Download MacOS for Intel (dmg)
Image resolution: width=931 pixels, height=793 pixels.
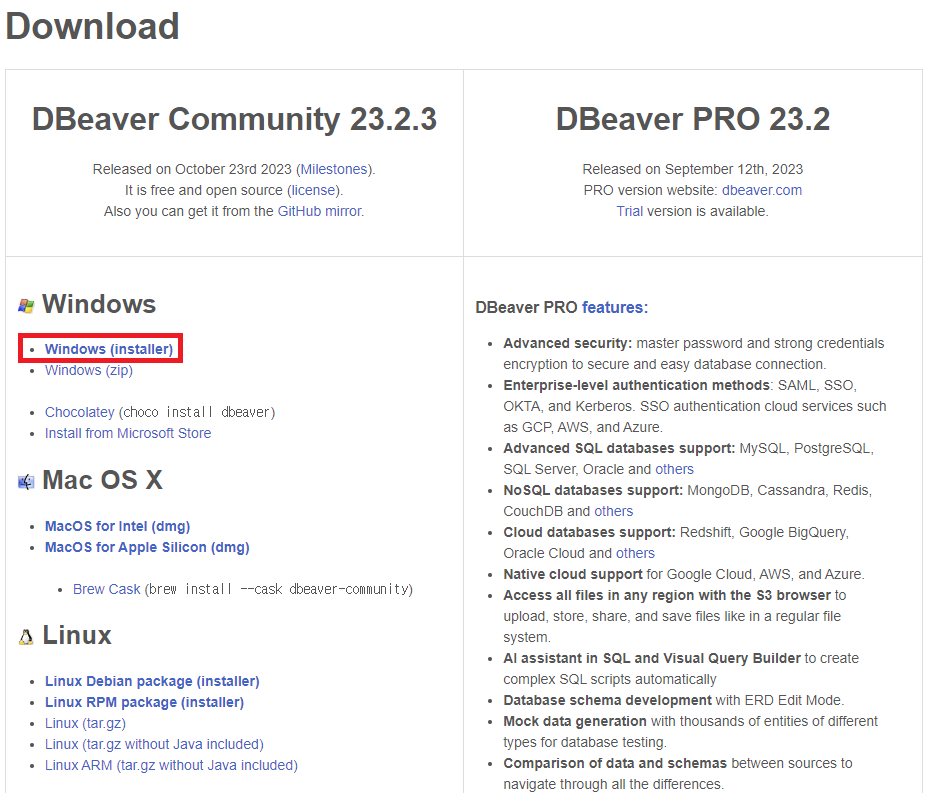click(118, 526)
